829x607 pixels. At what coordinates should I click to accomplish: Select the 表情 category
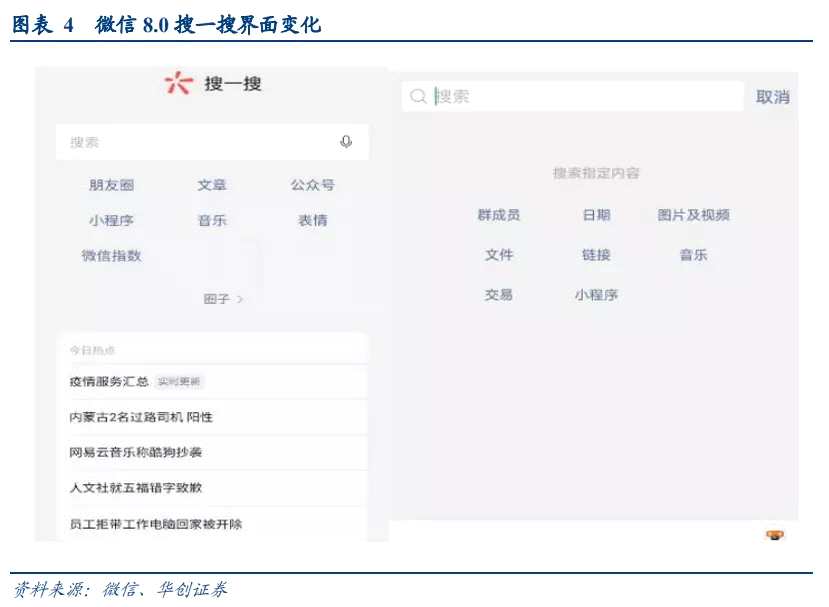click(x=312, y=220)
